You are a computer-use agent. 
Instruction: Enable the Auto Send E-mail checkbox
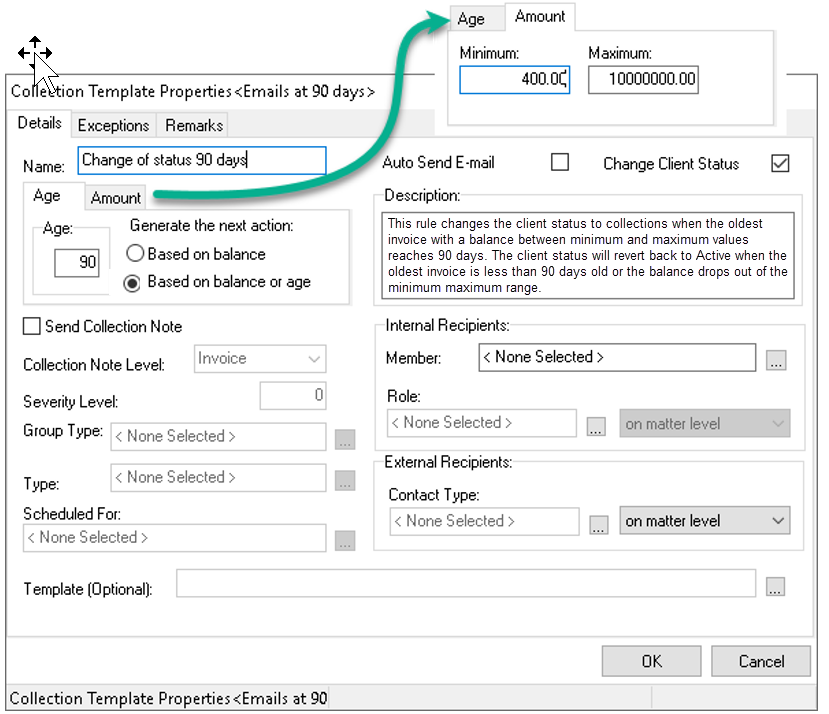(560, 162)
